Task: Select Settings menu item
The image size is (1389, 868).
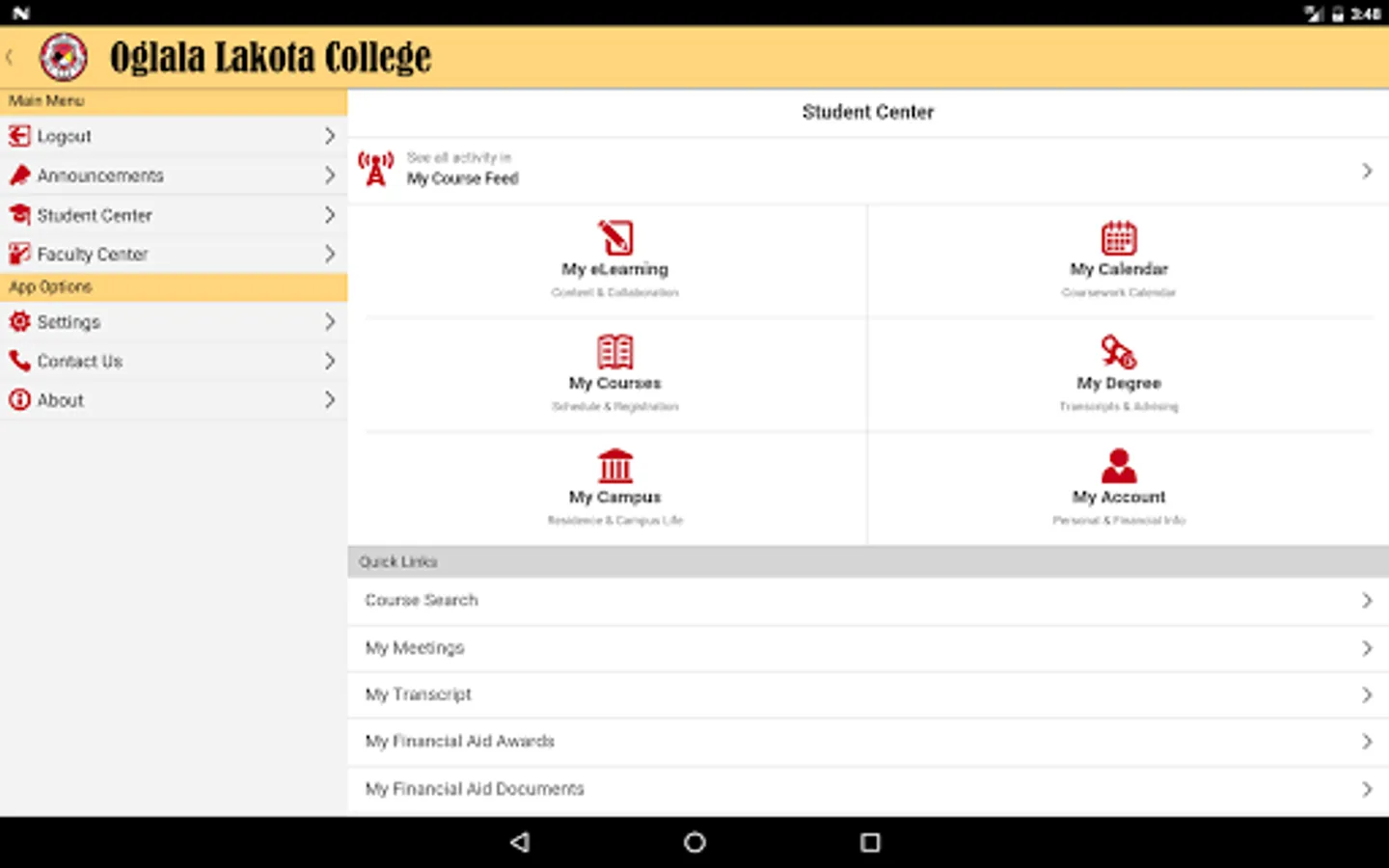Action: [x=174, y=321]
